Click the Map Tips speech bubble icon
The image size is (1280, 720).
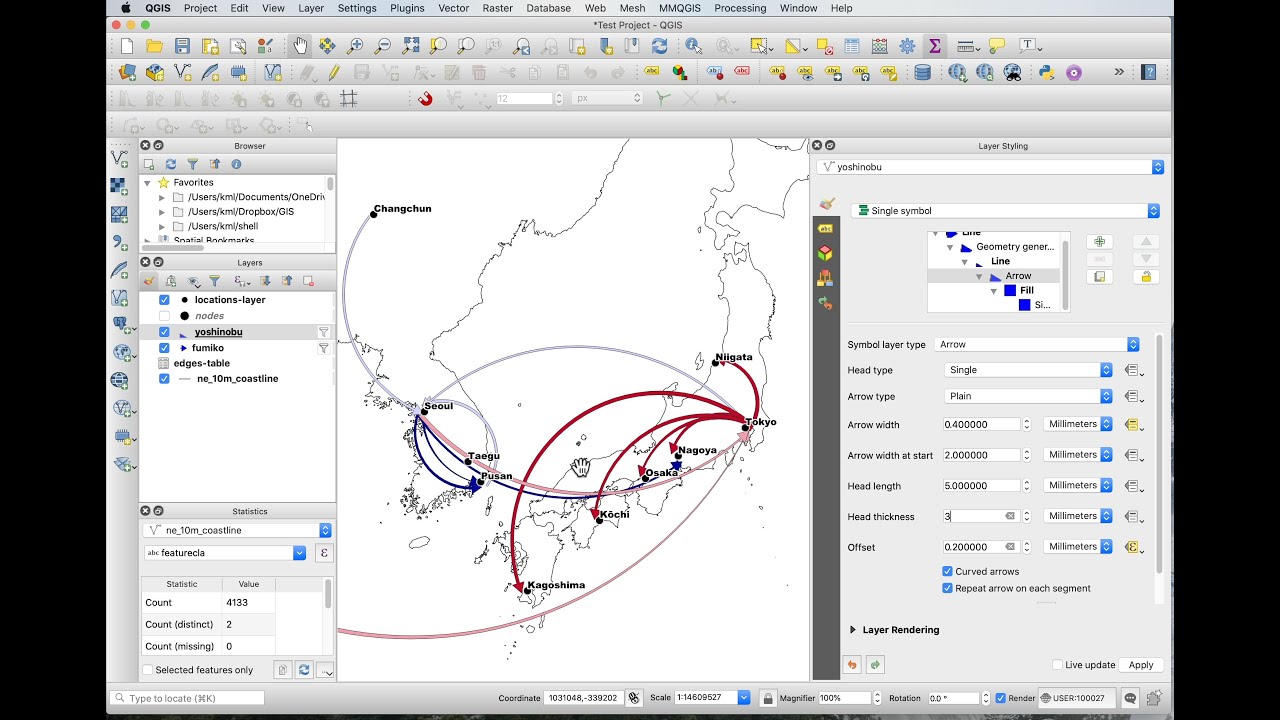point(996,46)
